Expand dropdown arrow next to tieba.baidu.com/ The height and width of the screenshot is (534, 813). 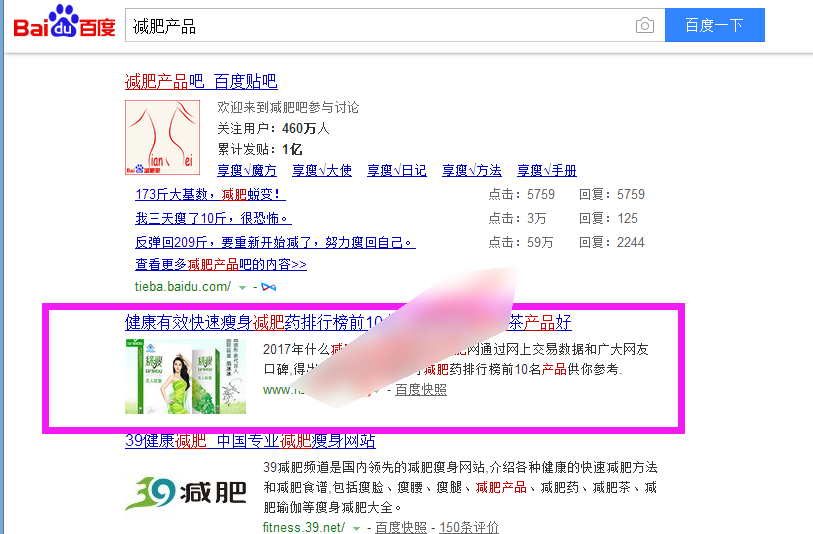point(242,287)
